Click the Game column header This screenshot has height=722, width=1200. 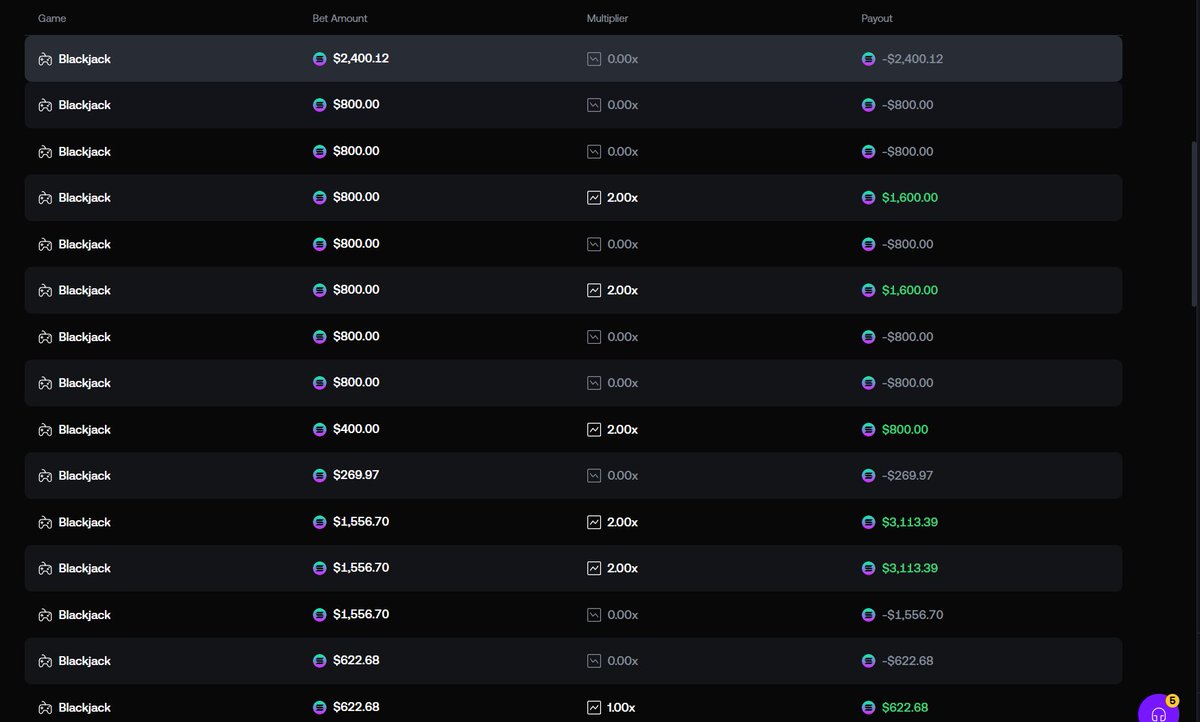[x=52, y=19]
